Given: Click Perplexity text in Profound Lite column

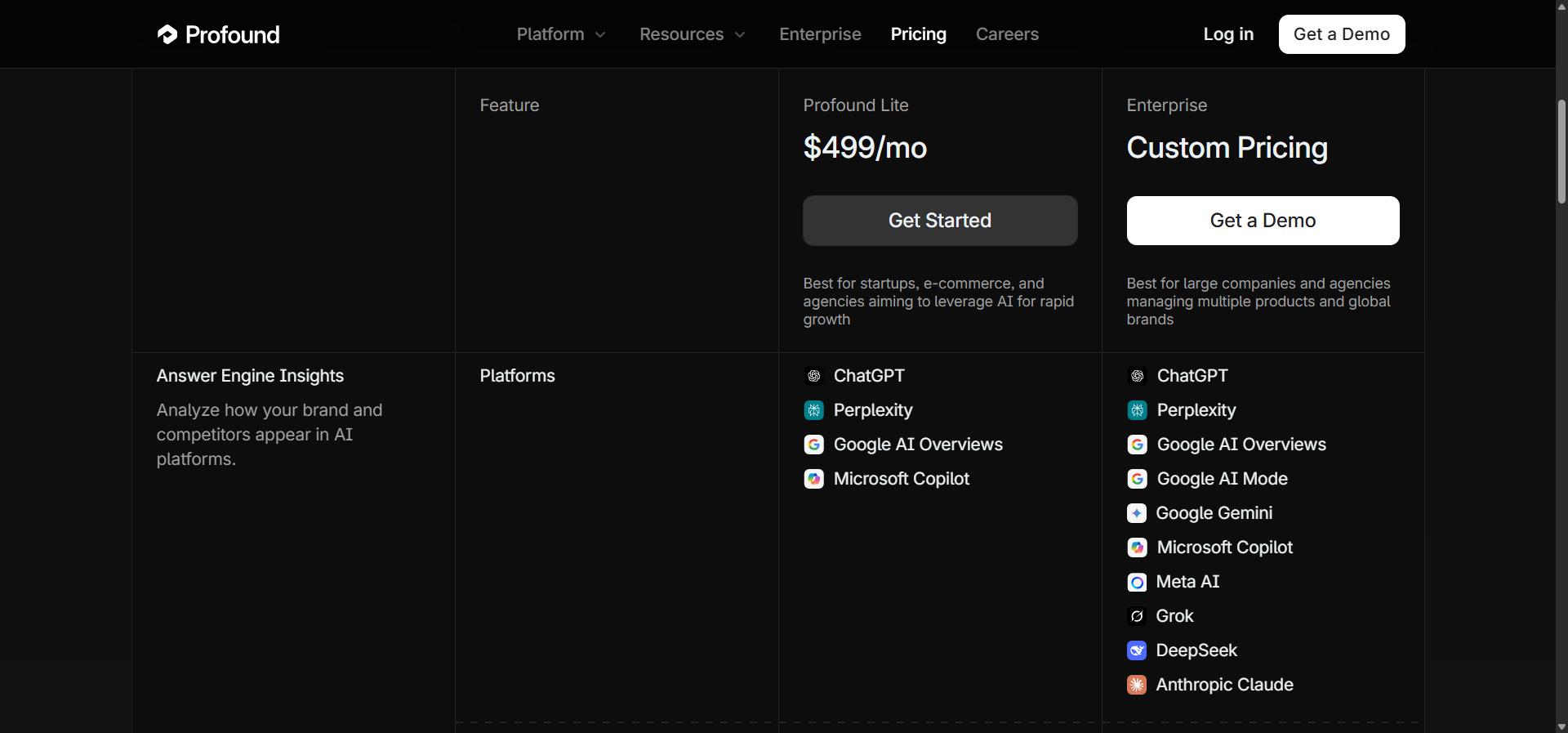Looking at the screenshot, I should [x=873, y=410].
